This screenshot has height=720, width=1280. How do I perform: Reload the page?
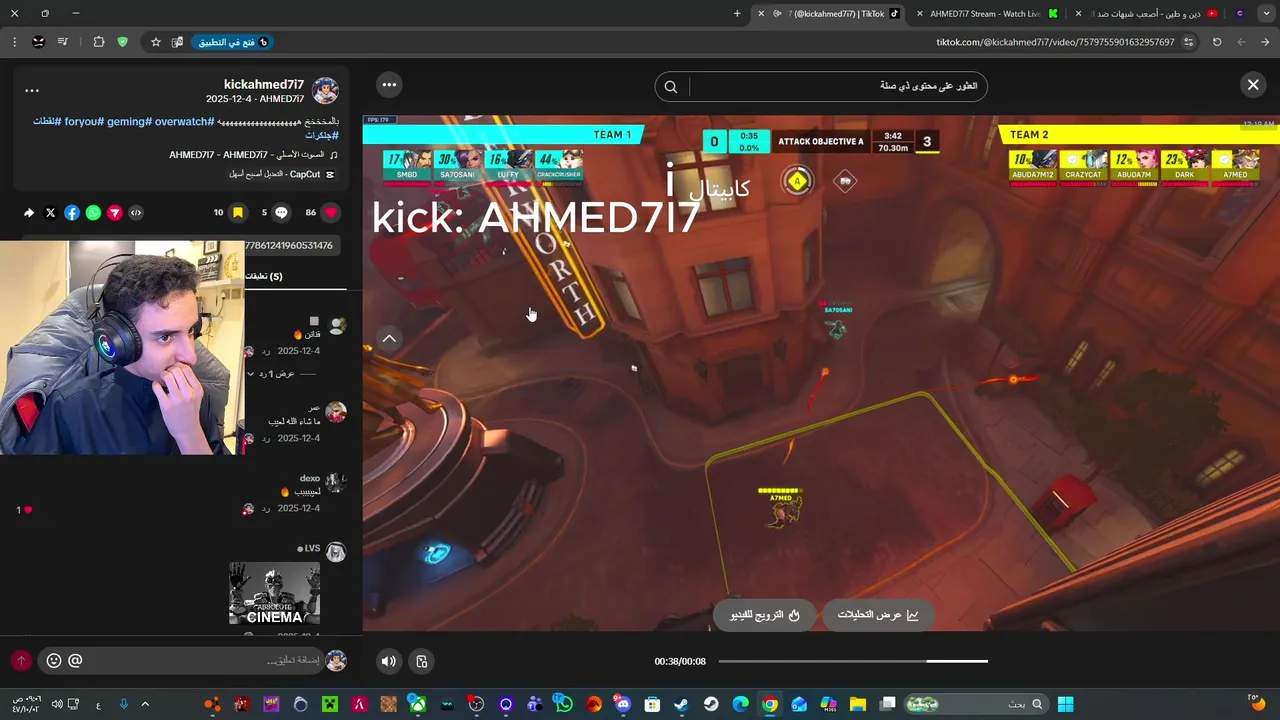tap(1217, 42)
